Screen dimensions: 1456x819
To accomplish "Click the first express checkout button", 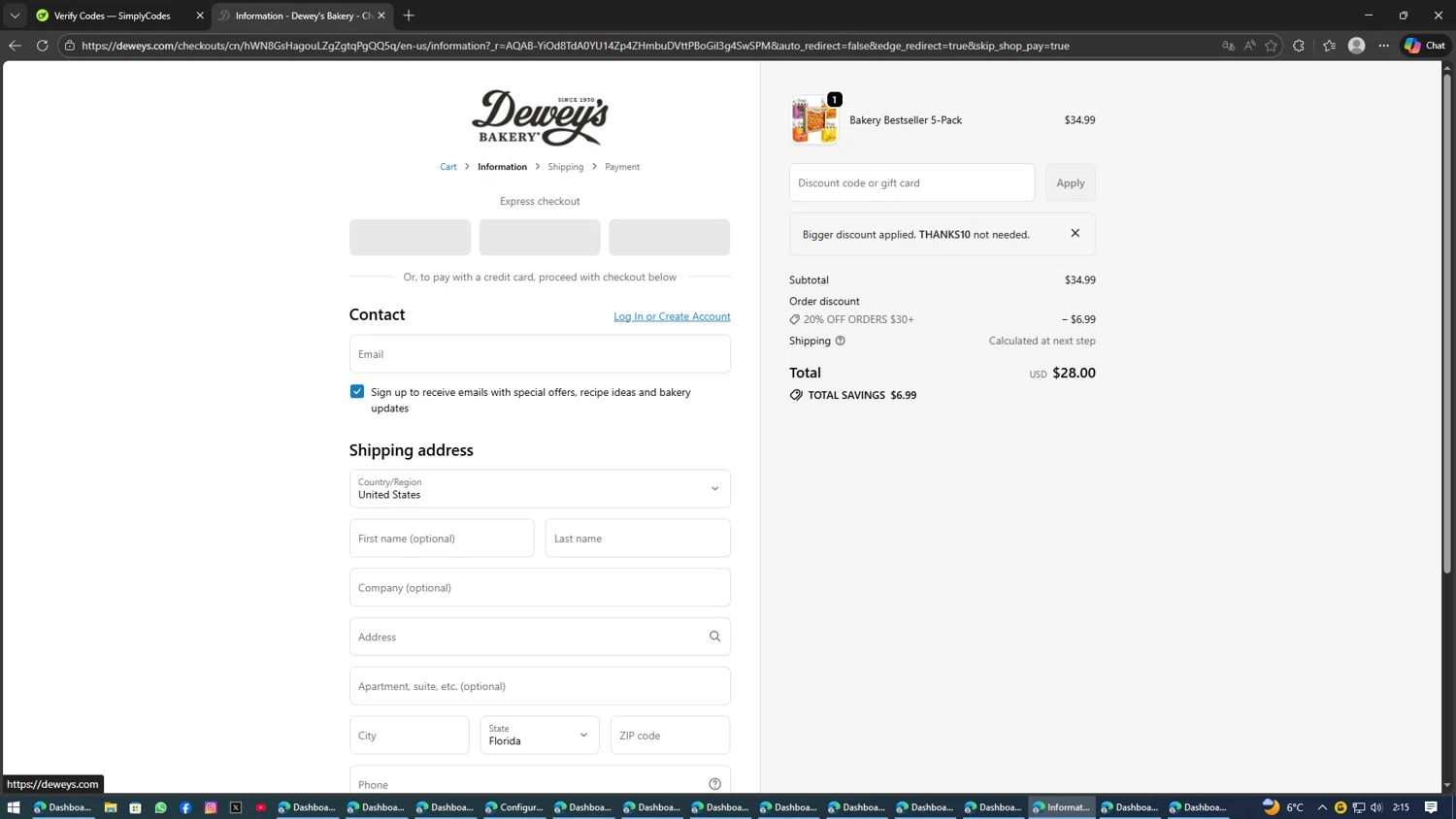I will 410,237.
